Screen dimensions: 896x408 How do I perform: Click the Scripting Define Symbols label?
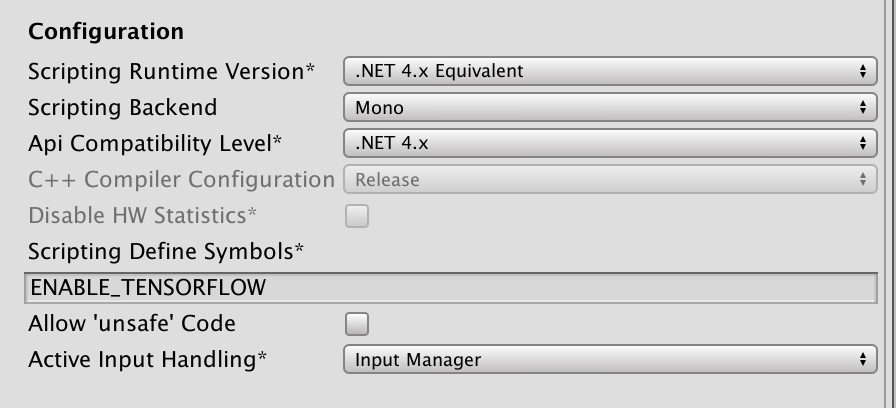pos(166,252)
